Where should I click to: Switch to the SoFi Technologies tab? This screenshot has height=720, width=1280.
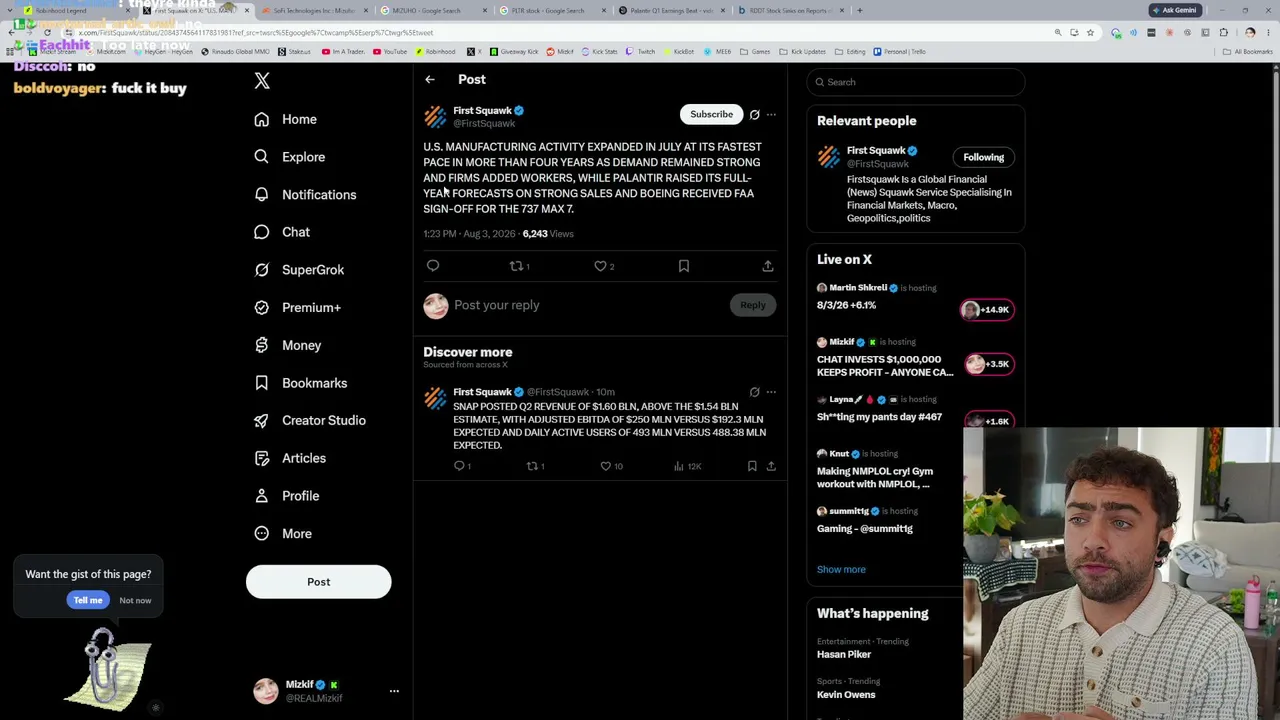pyautogui.click(x=313, y=11)
